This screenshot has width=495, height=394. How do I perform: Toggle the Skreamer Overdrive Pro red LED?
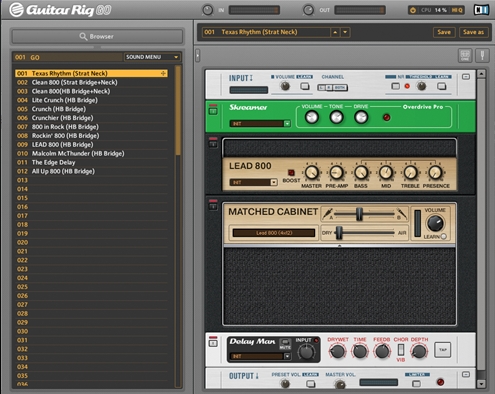point(387,117)
